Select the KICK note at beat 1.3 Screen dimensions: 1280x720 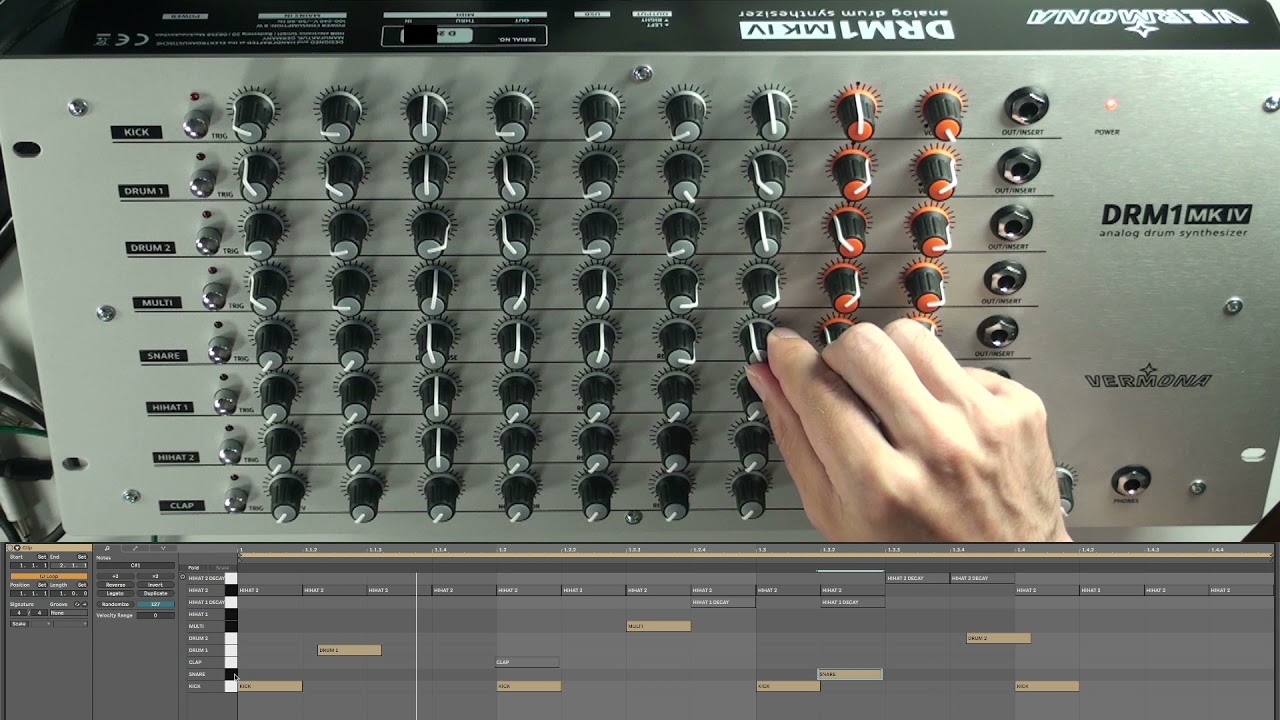point(788,686)
